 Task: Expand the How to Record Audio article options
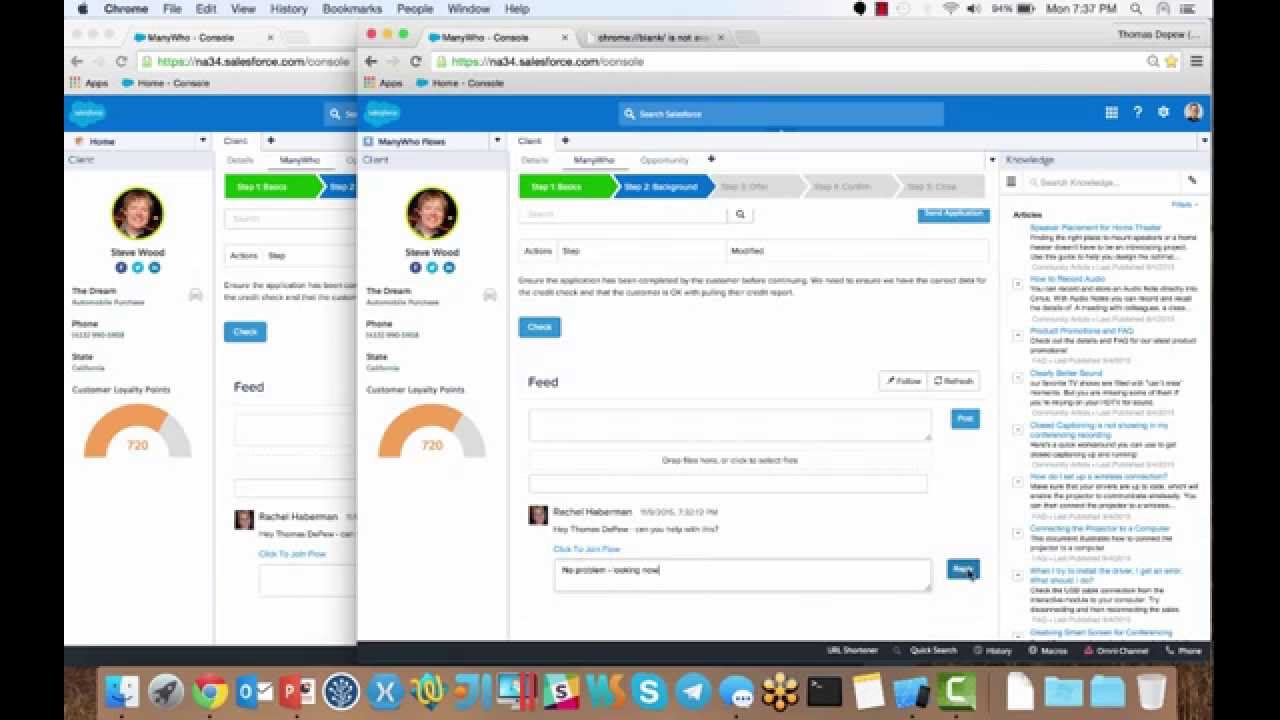(1018, 284)
